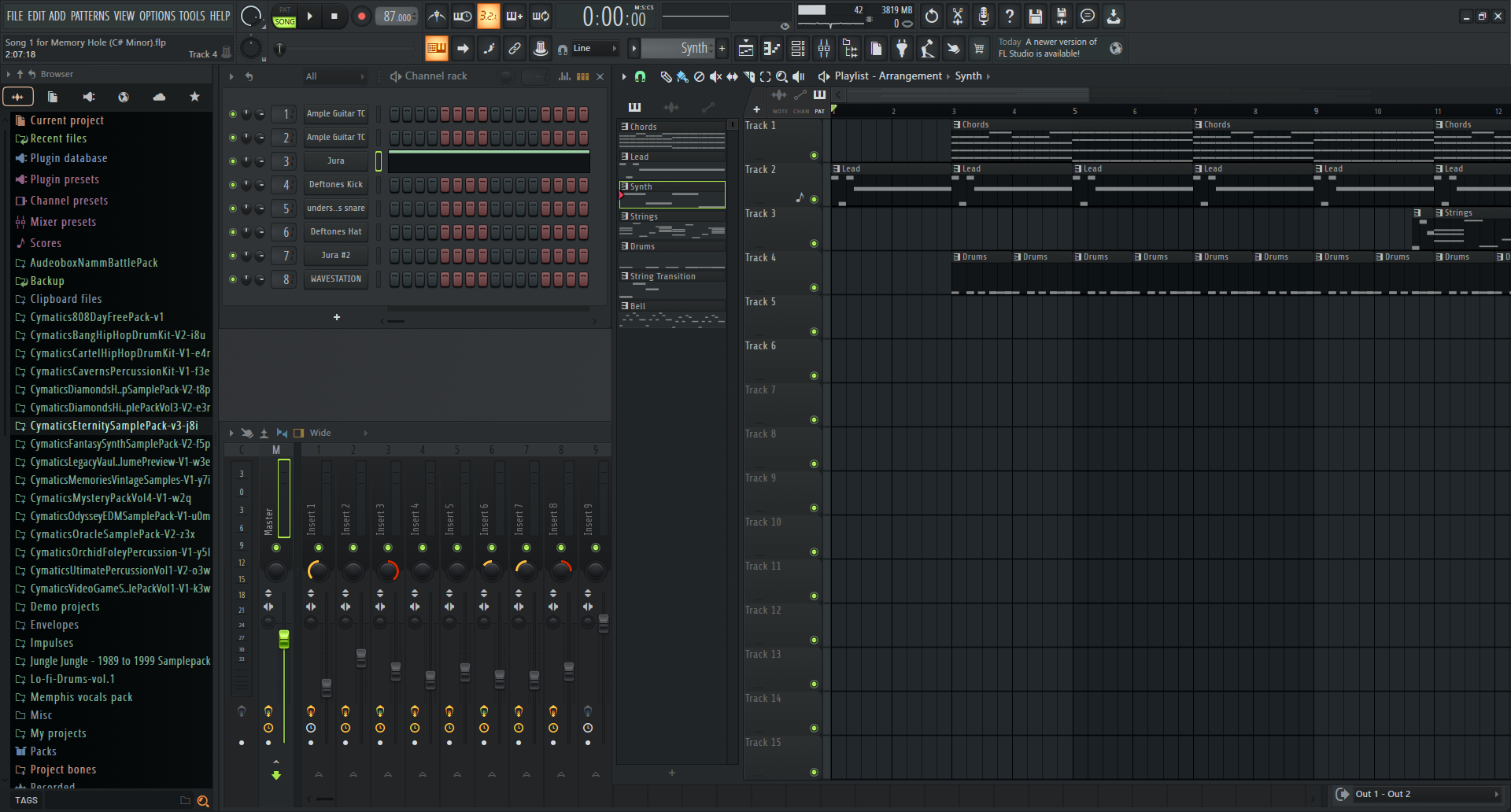The image size is (1511, 812).
Task: Click the playlist magnet snap icon
Action: tap(640, 76)
